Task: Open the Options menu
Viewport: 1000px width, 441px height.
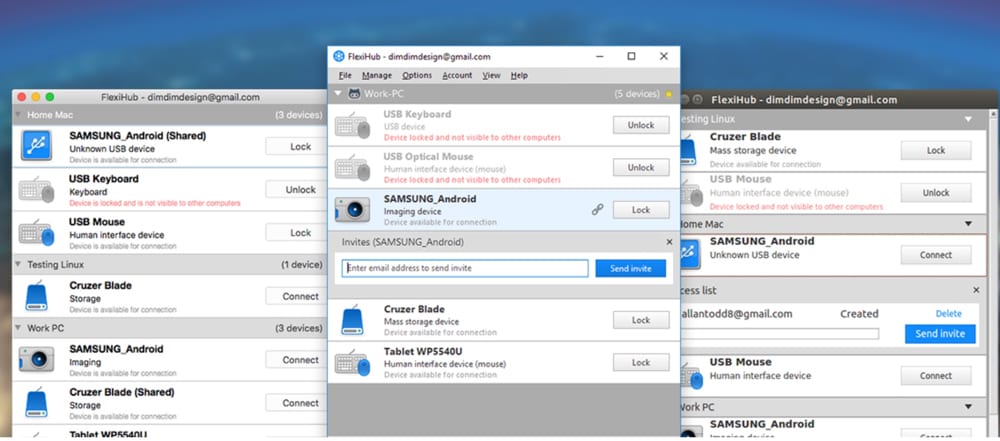Action: (417, 75)
